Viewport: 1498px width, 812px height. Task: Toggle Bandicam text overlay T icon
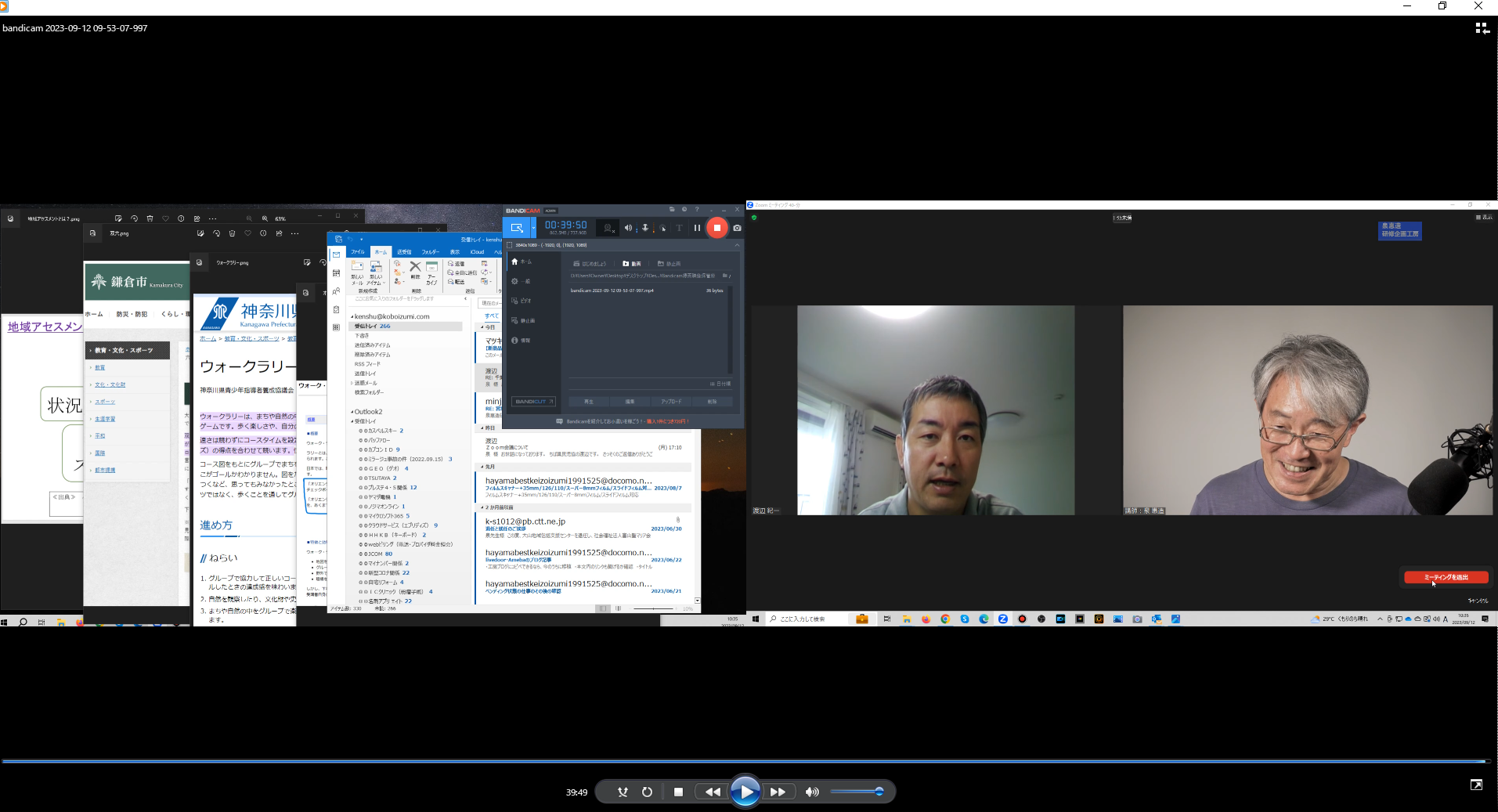coord(679,228)
